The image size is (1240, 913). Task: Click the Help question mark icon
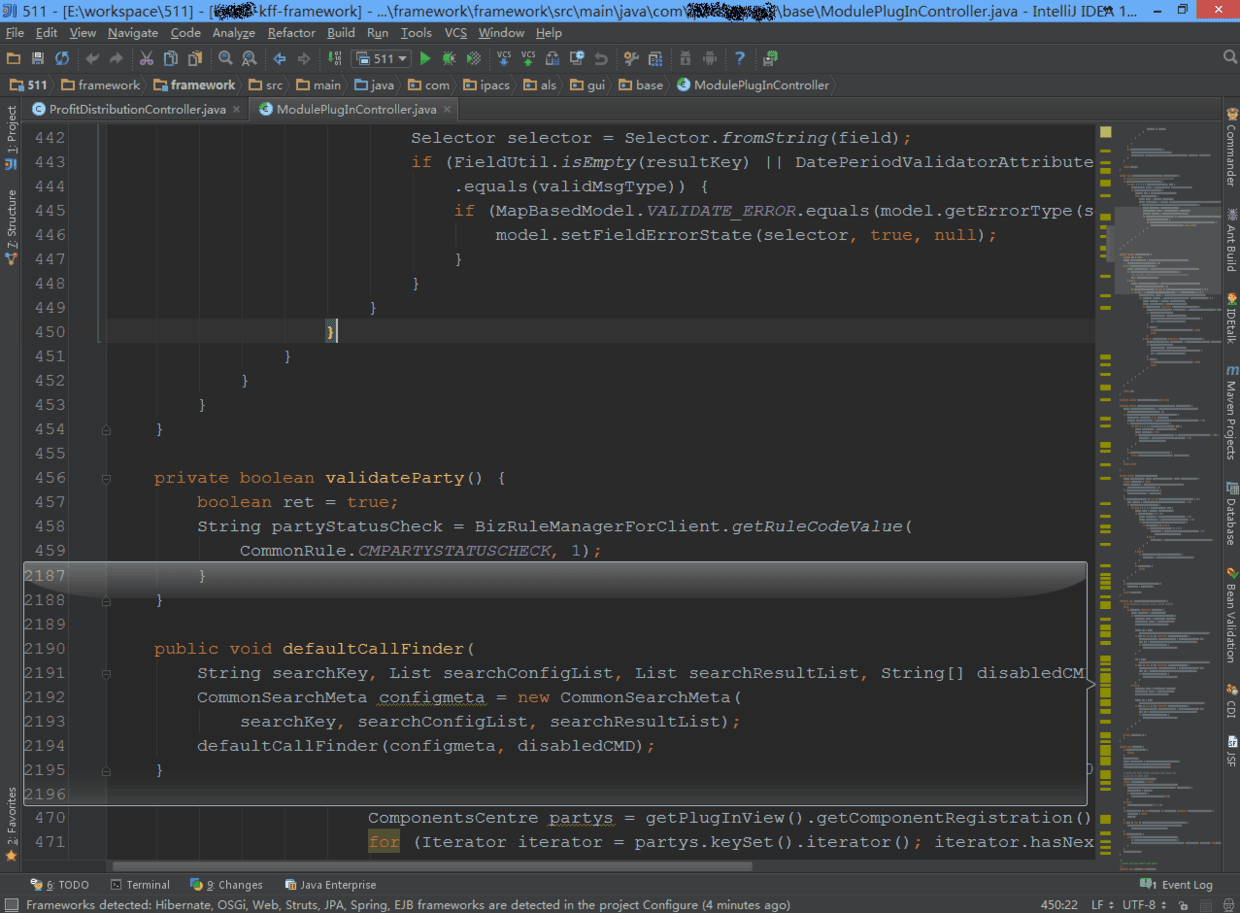click(739, 59)
